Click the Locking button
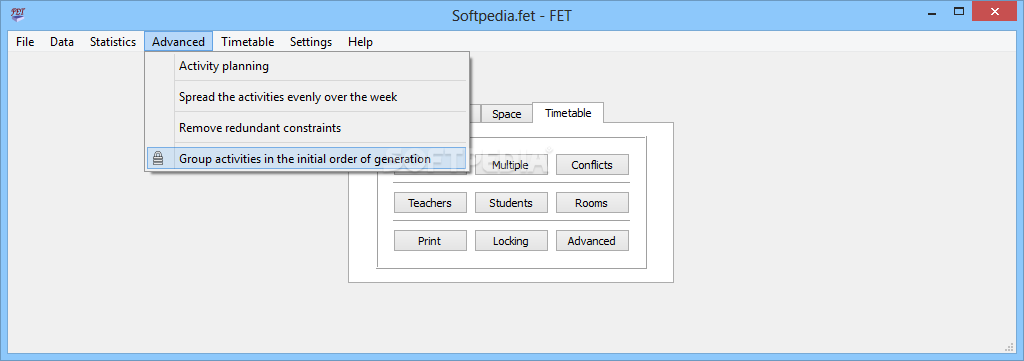The width and height of the screenshot is (1024, 361). tap(511, 241)
